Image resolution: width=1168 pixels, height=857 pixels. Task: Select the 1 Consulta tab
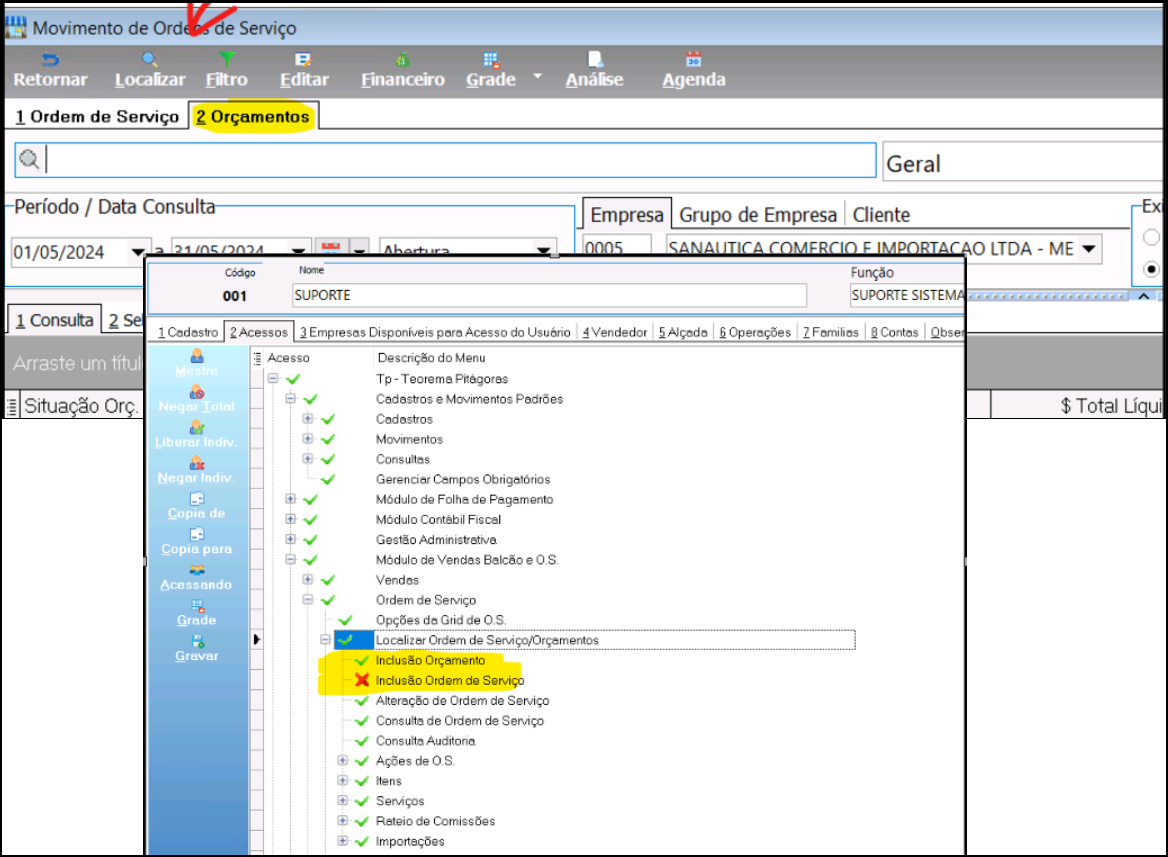pyautogui.click(x=54, y=320)
